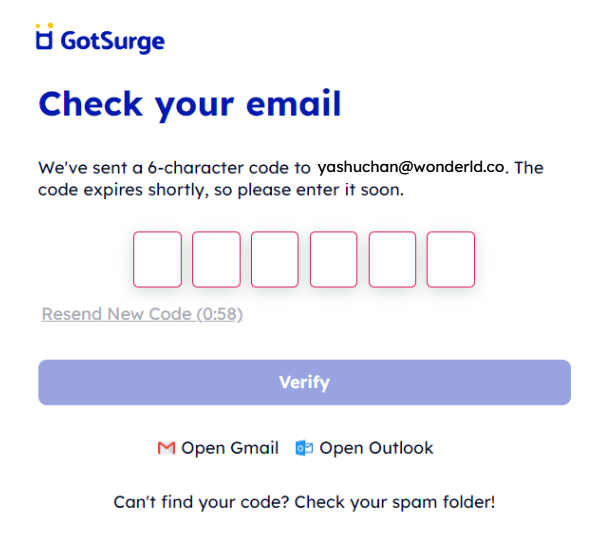Click the Verify button

(304, 382)
